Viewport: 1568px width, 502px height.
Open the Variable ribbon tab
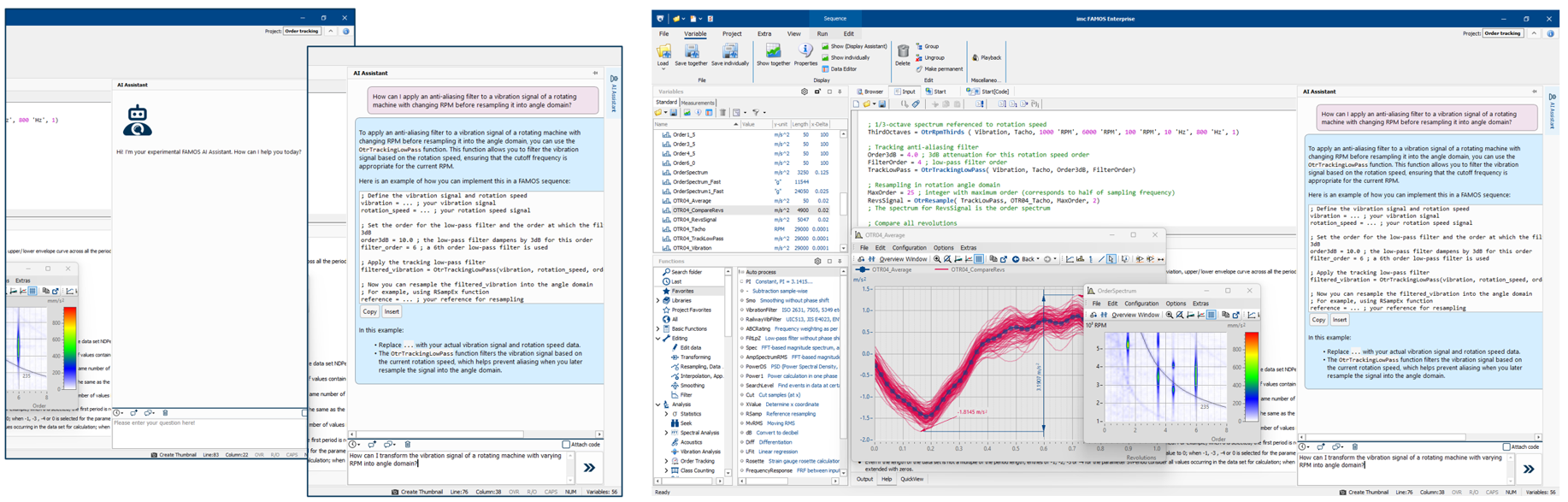[x=695, y=34]
